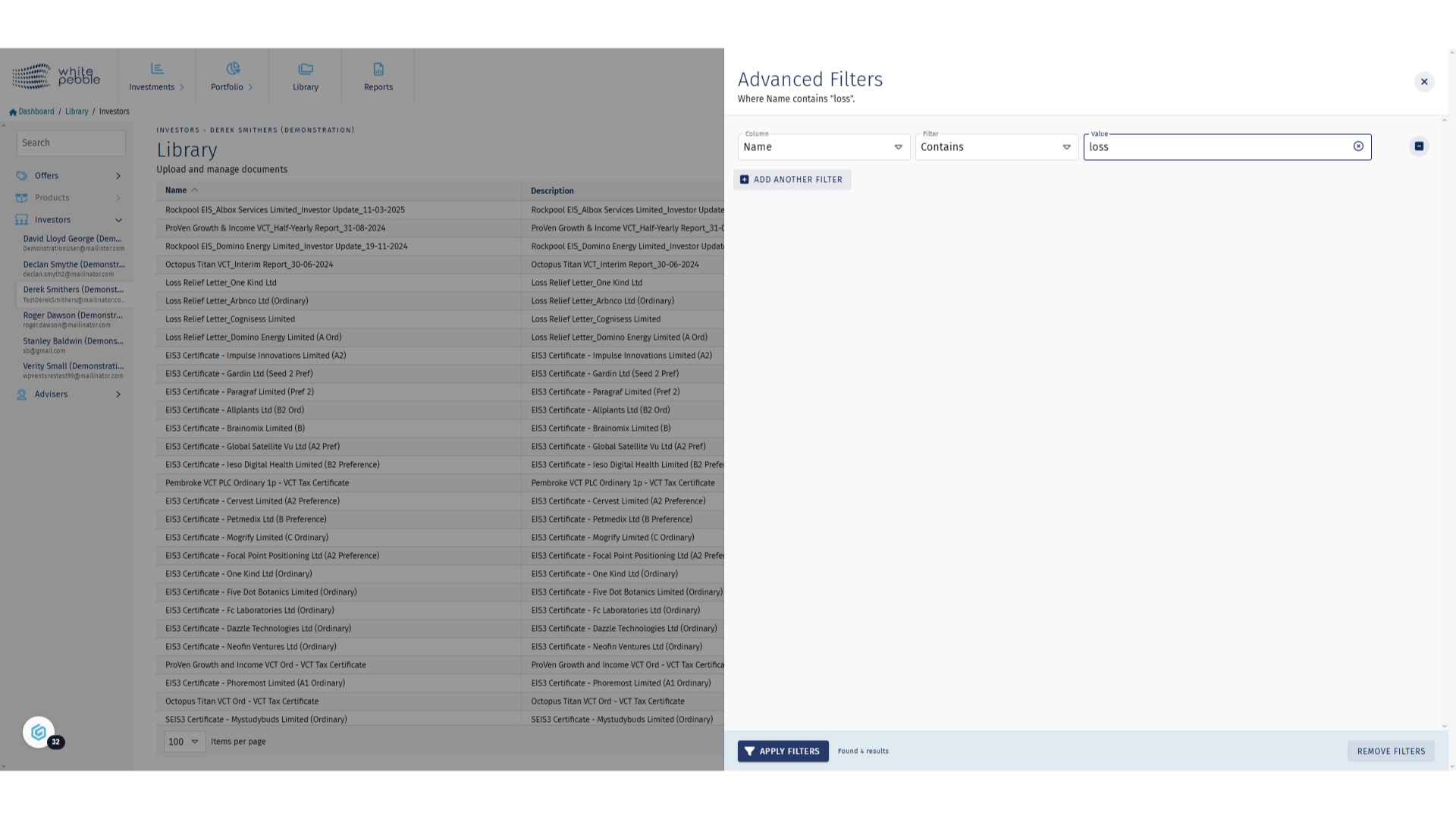Click Add Another Filter button

click(x=792, y=180)
